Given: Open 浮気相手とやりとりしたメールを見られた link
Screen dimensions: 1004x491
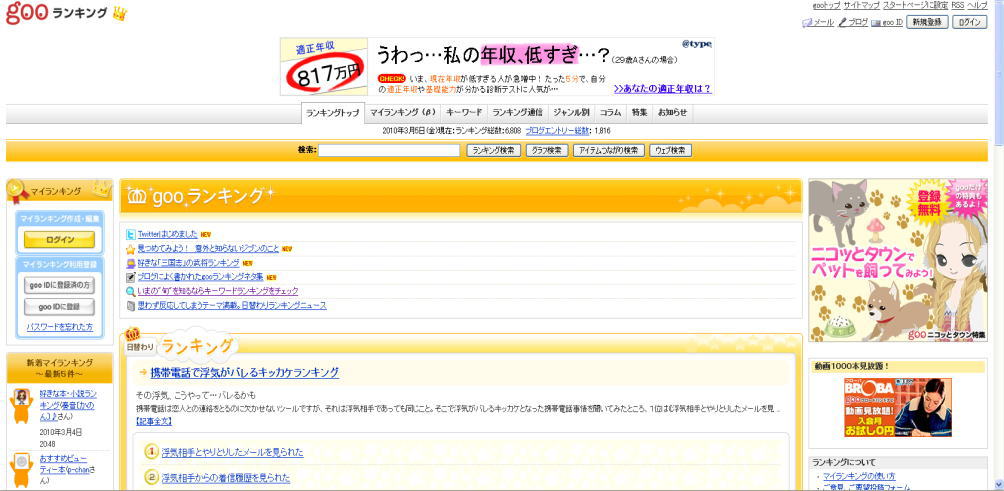Looking at the screenshot, I should (x=232, y=453).
